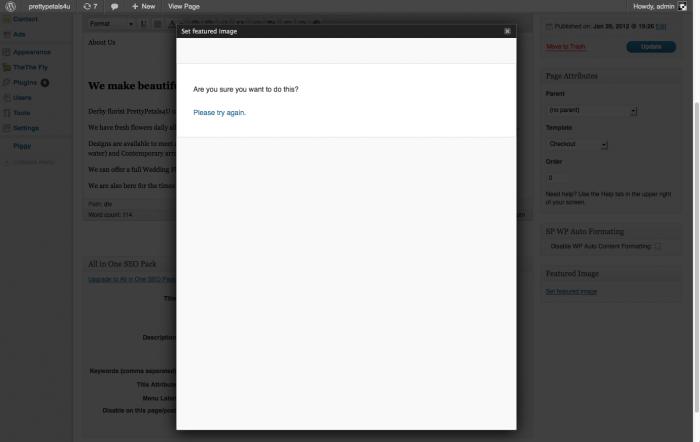
Task: Click the Tools sidebar icon
Action: [x=7, y=113]
